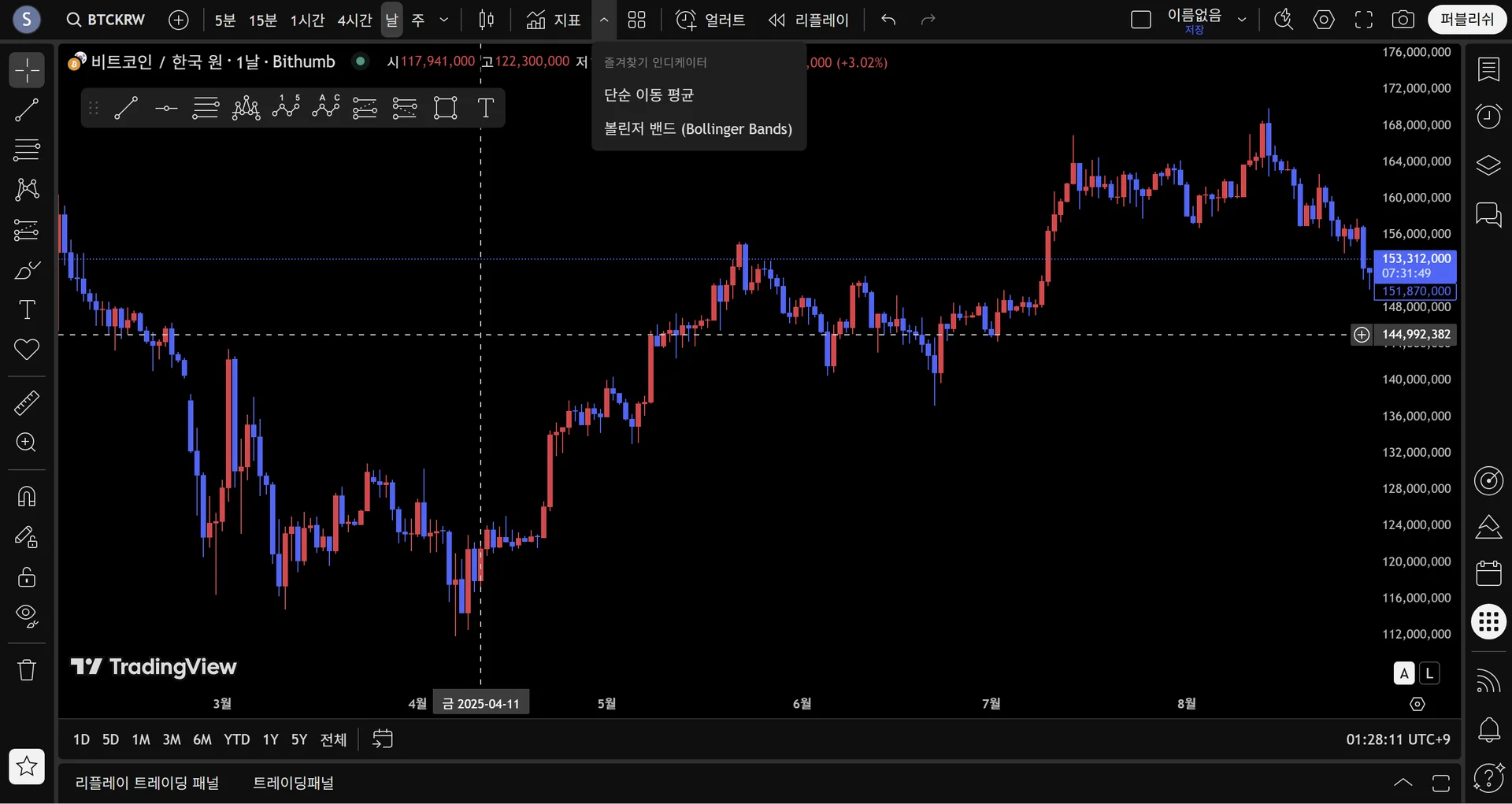1512x804 pixels.
Task: Select horizontal line in floating drawing toolbar
Action: tap(166, 108)
